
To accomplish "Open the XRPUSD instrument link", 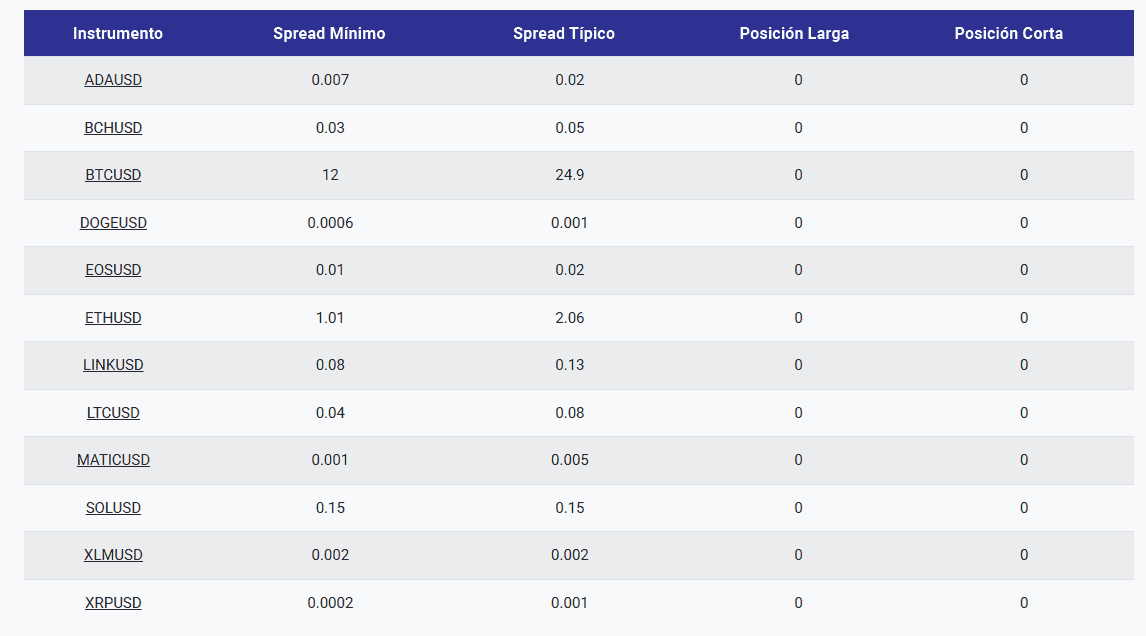I will tap(113, 603).
